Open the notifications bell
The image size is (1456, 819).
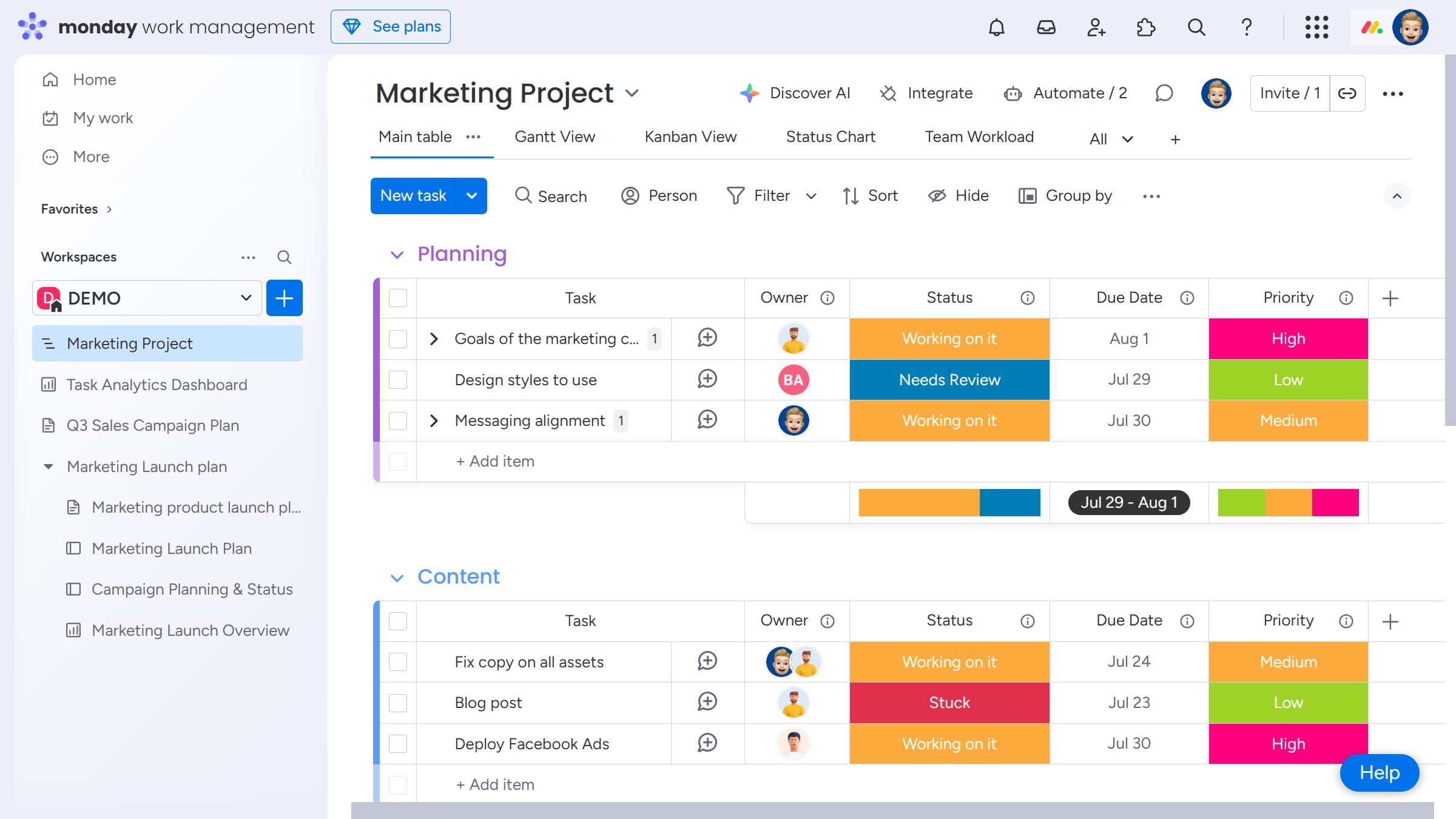tap(996, 27)
